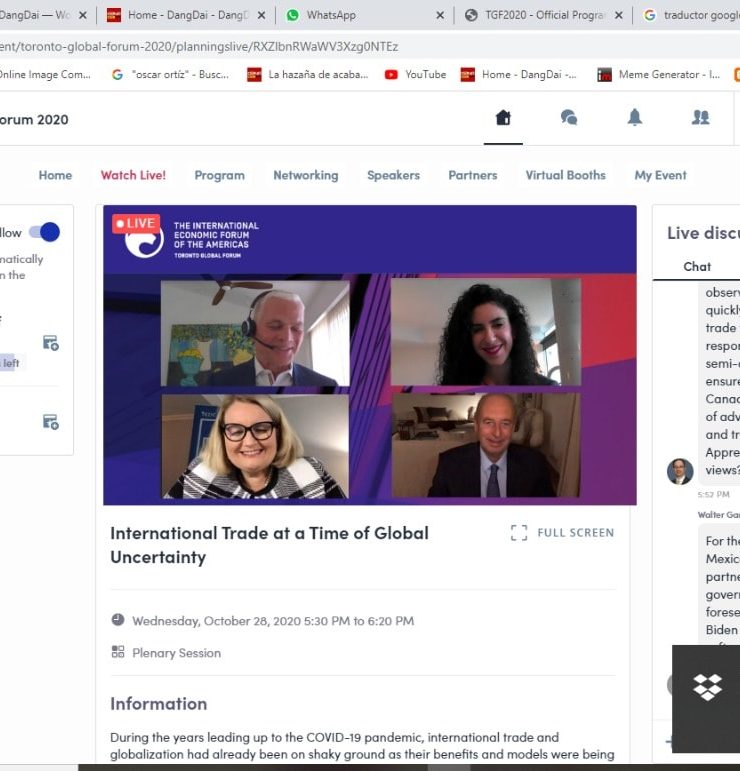Open "oscar ortíz" Google search bookmark

coord(170,75)
